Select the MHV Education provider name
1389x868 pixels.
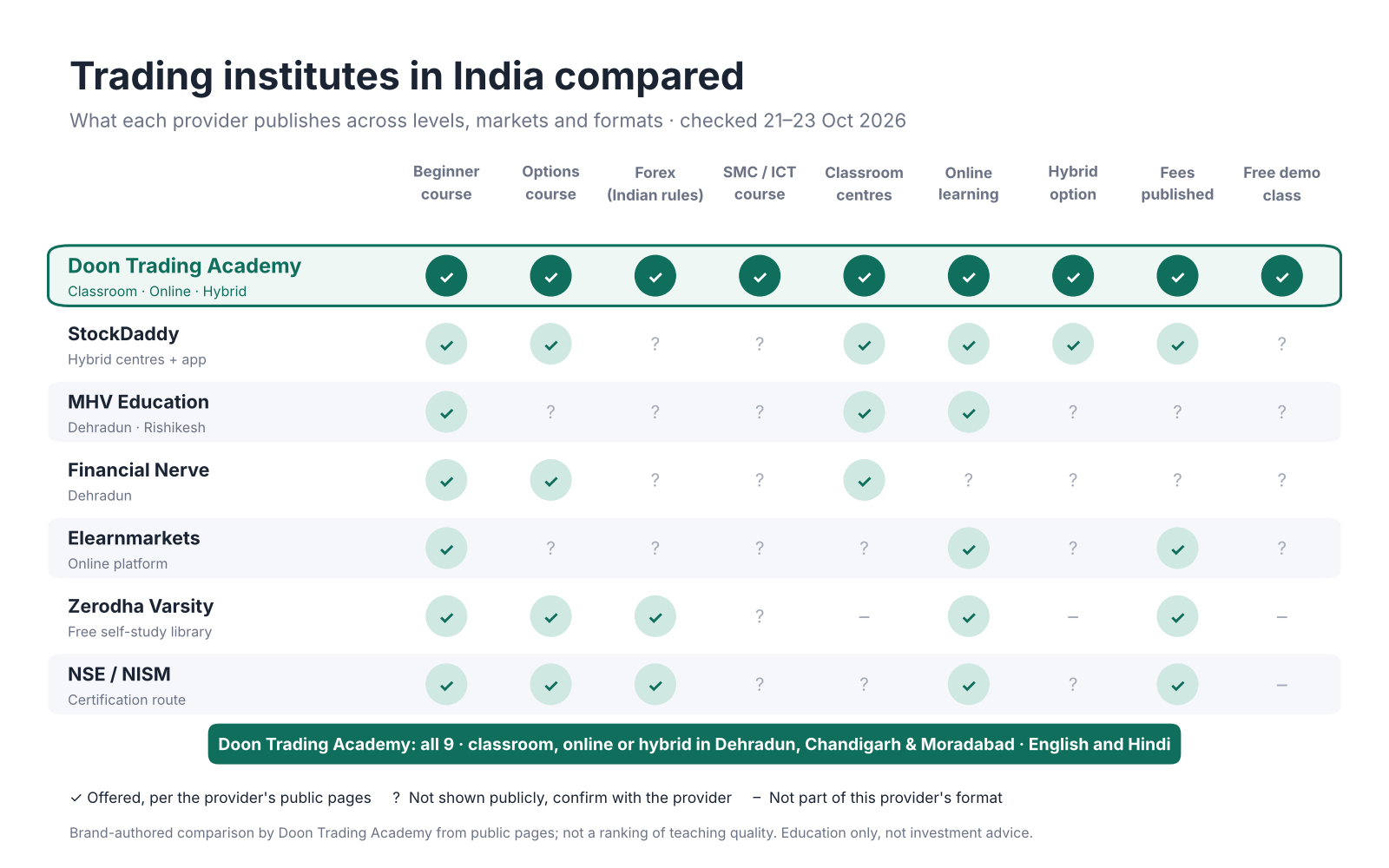coord(139,402)
